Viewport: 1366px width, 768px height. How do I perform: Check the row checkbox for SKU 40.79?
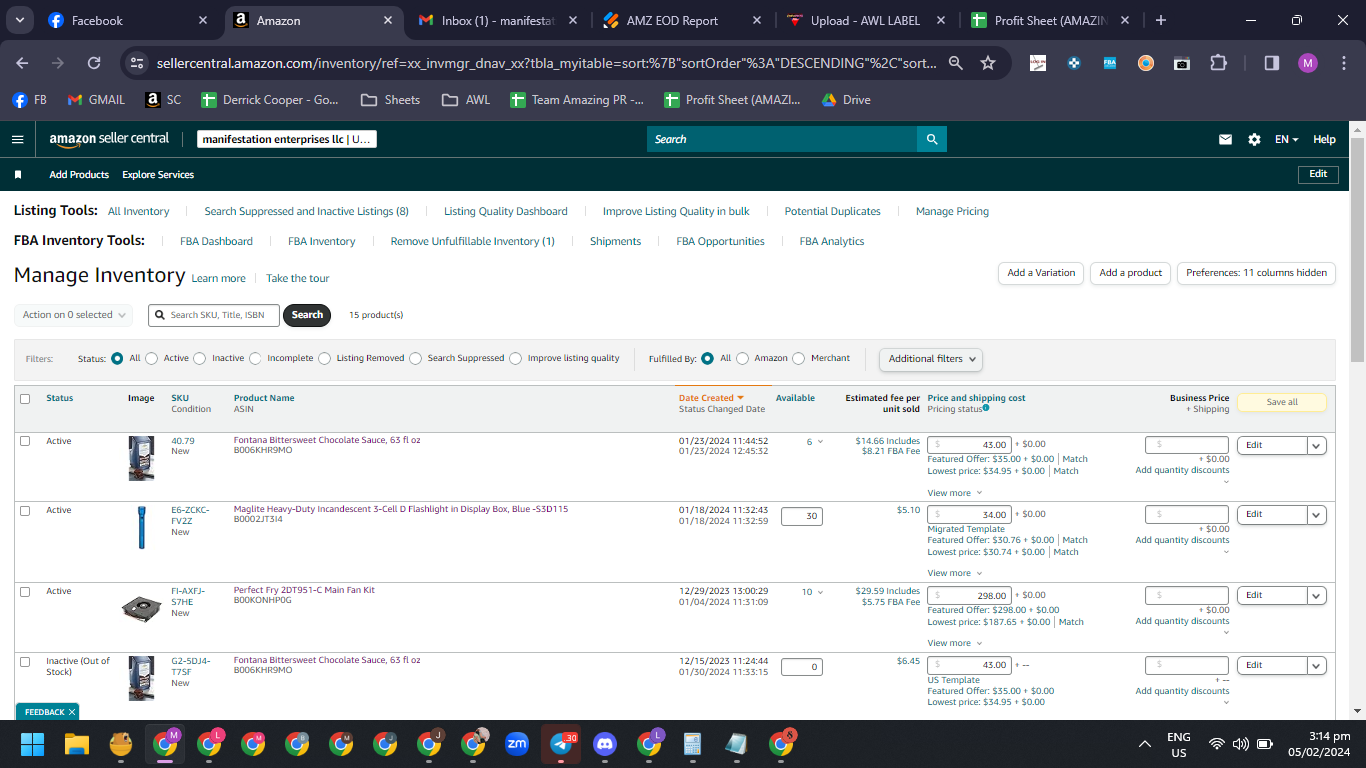[x=25, y=441]
